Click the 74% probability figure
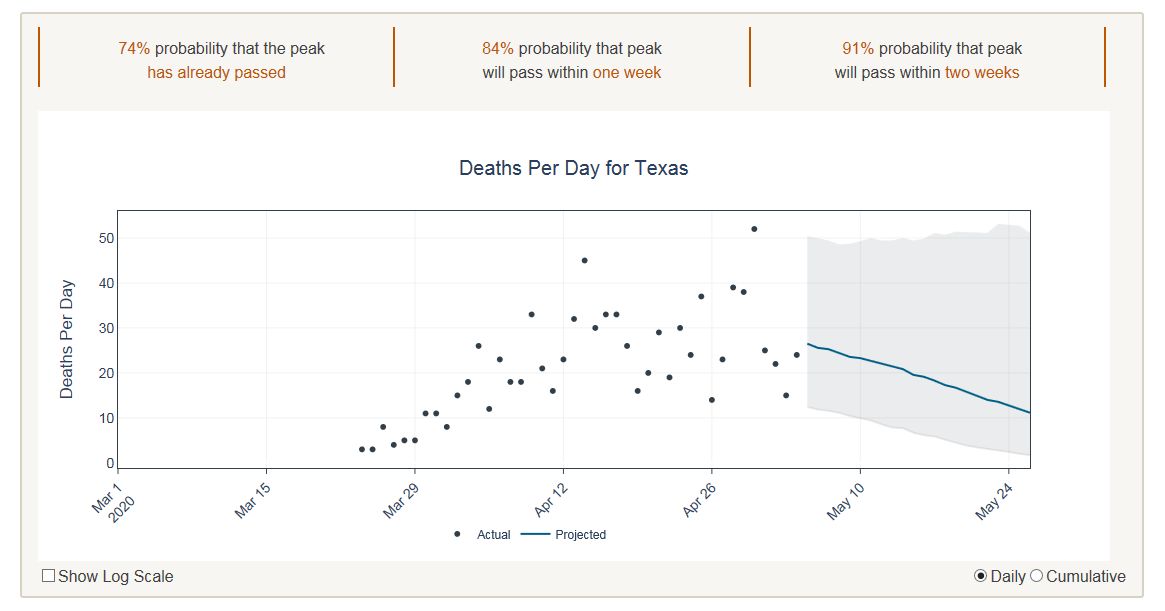 pos(133,48)
